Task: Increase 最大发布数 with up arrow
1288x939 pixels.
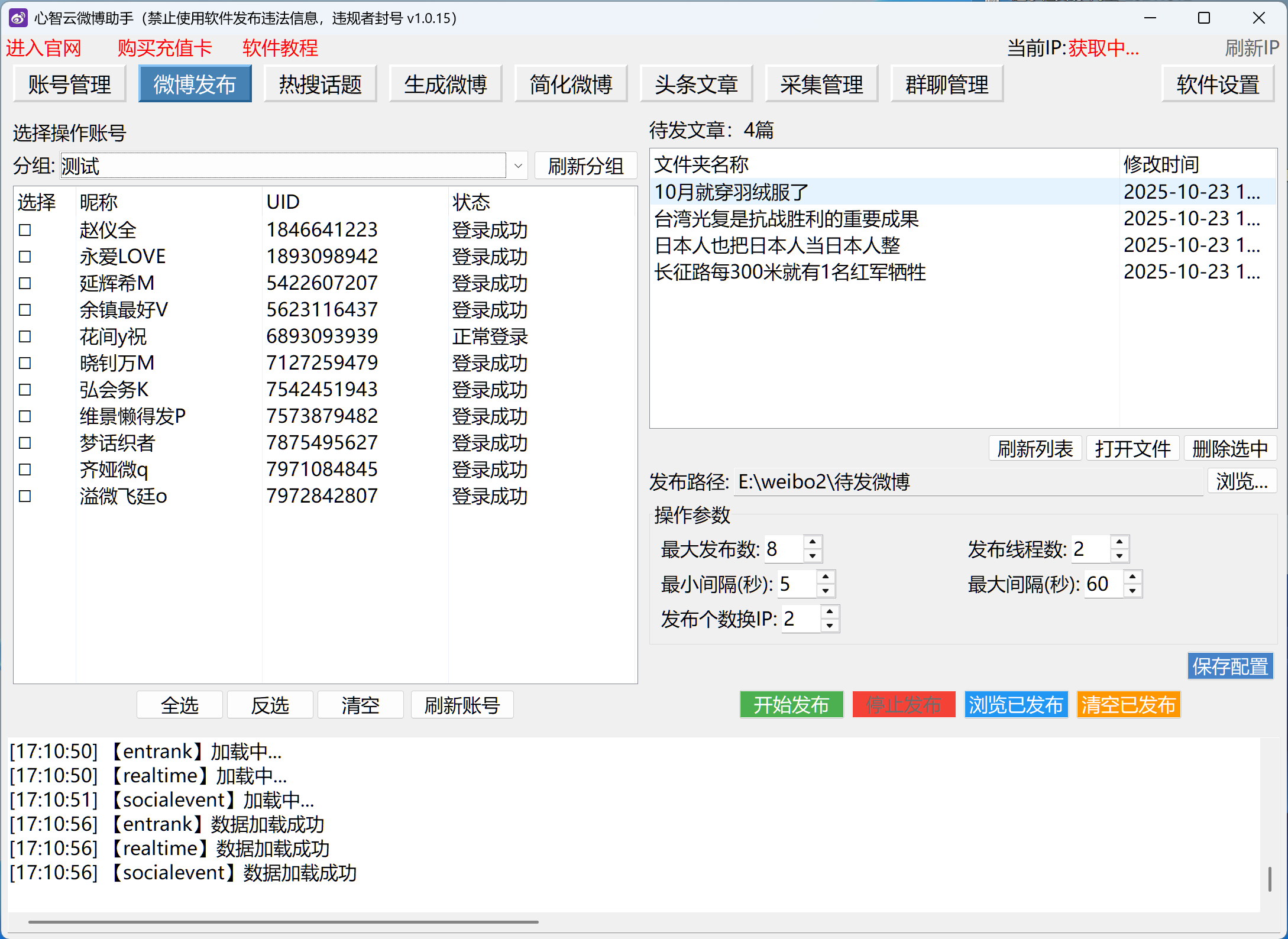Action: [813, 542]
